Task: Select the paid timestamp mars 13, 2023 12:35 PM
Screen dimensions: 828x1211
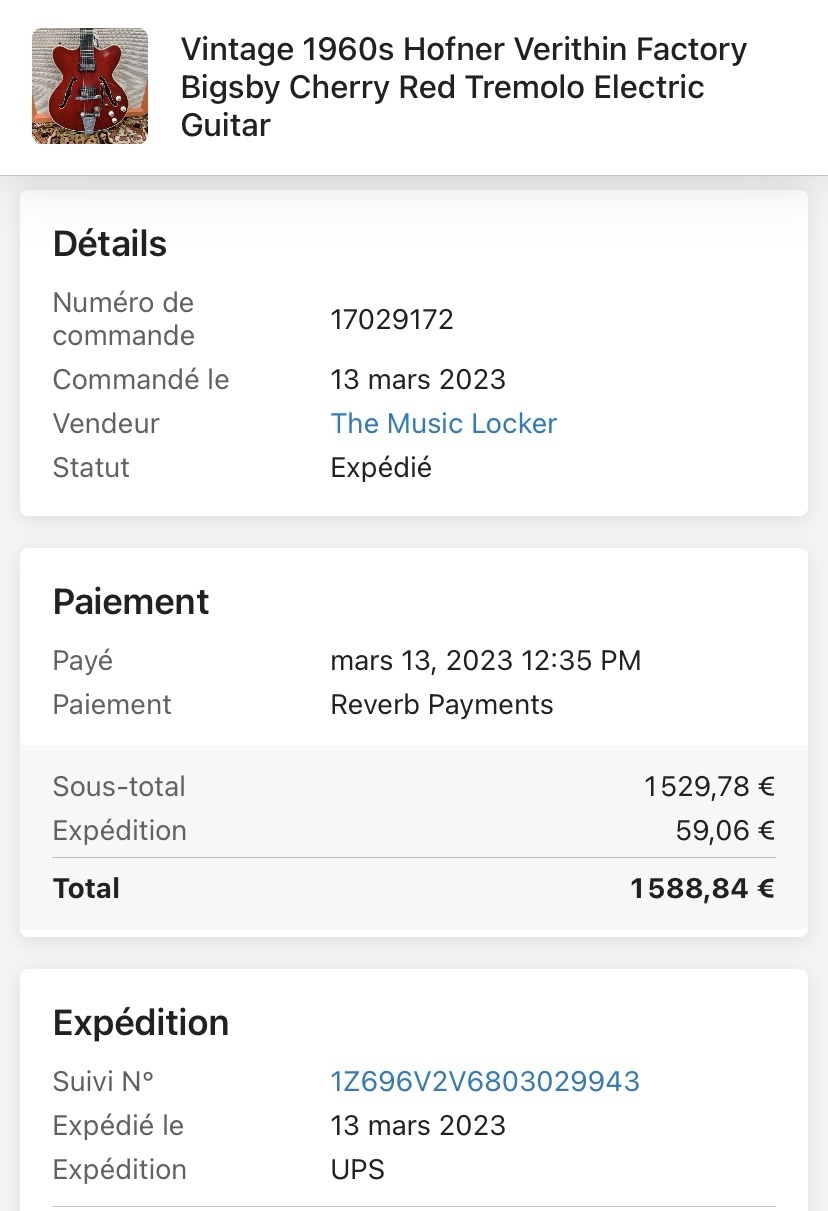Action: coord(485,661)
